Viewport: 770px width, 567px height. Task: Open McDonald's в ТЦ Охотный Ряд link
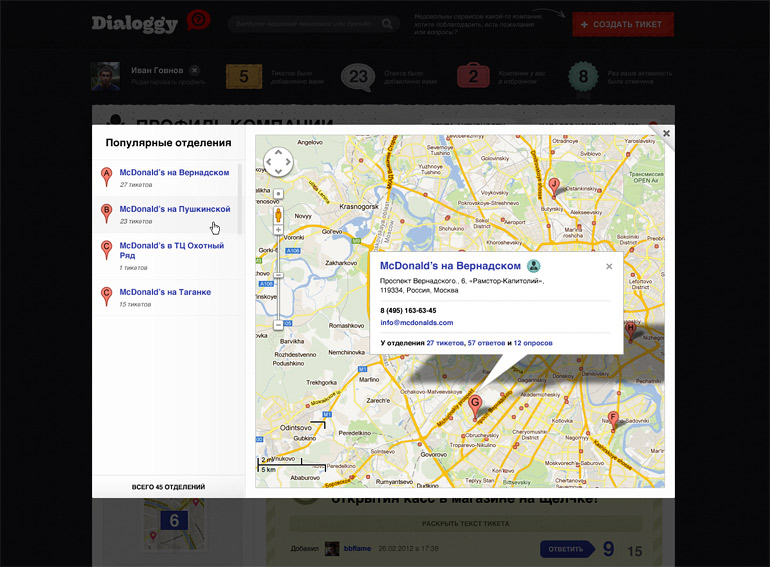coord(172,250)
